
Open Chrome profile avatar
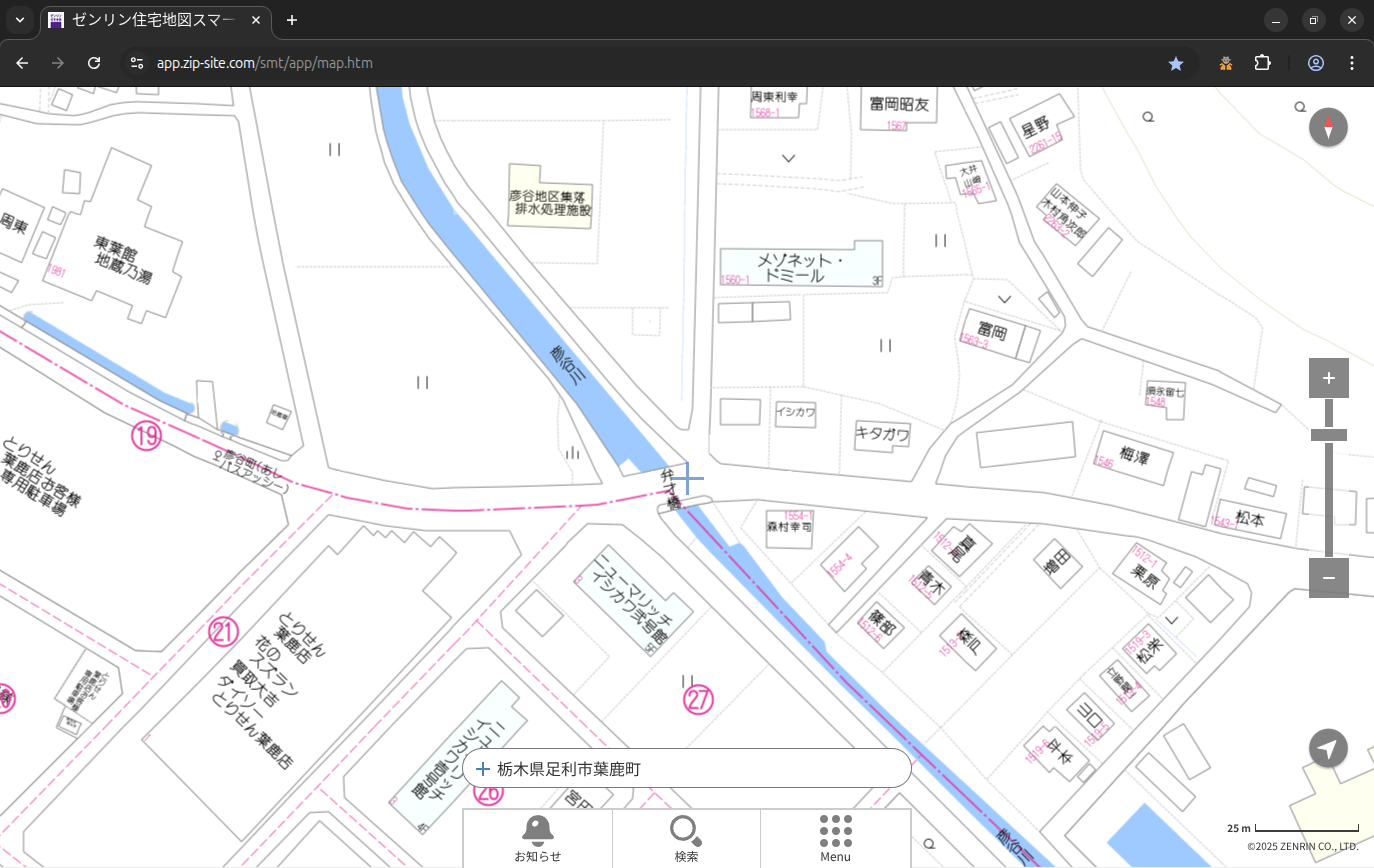[1316, 63]
